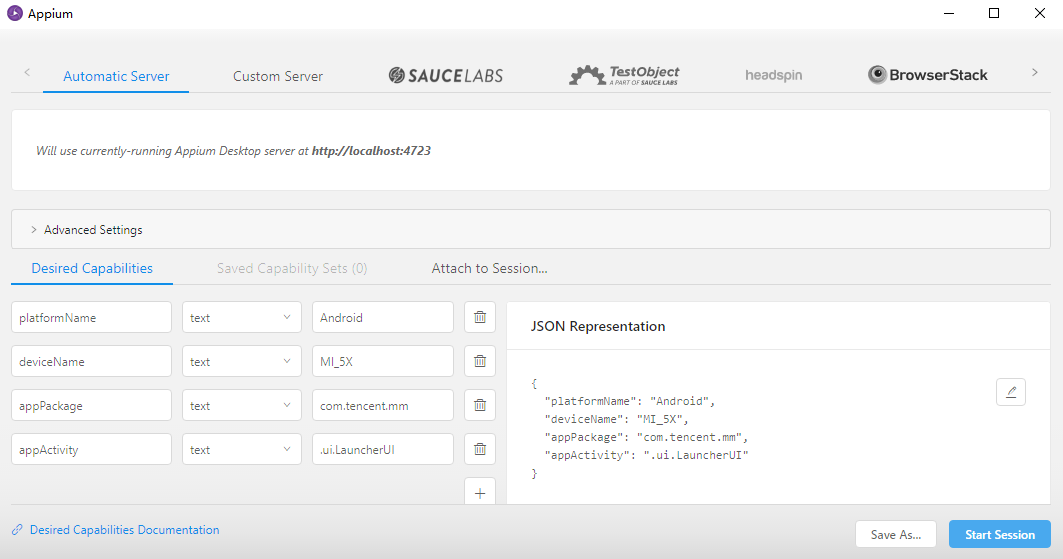The image size is (1063, 559).
Task: Show previous server tabs with left arrow
Action: point(27,72)
